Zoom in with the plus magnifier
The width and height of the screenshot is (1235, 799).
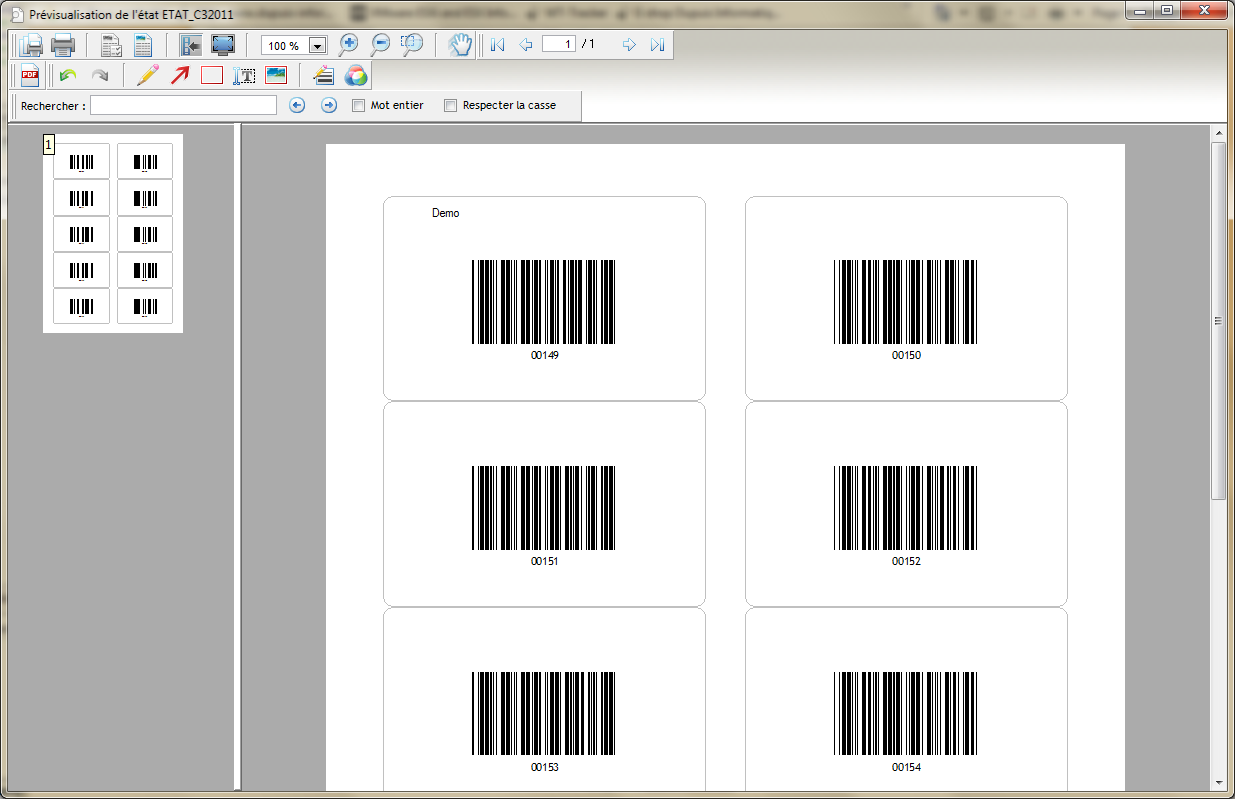click(349, 45)
